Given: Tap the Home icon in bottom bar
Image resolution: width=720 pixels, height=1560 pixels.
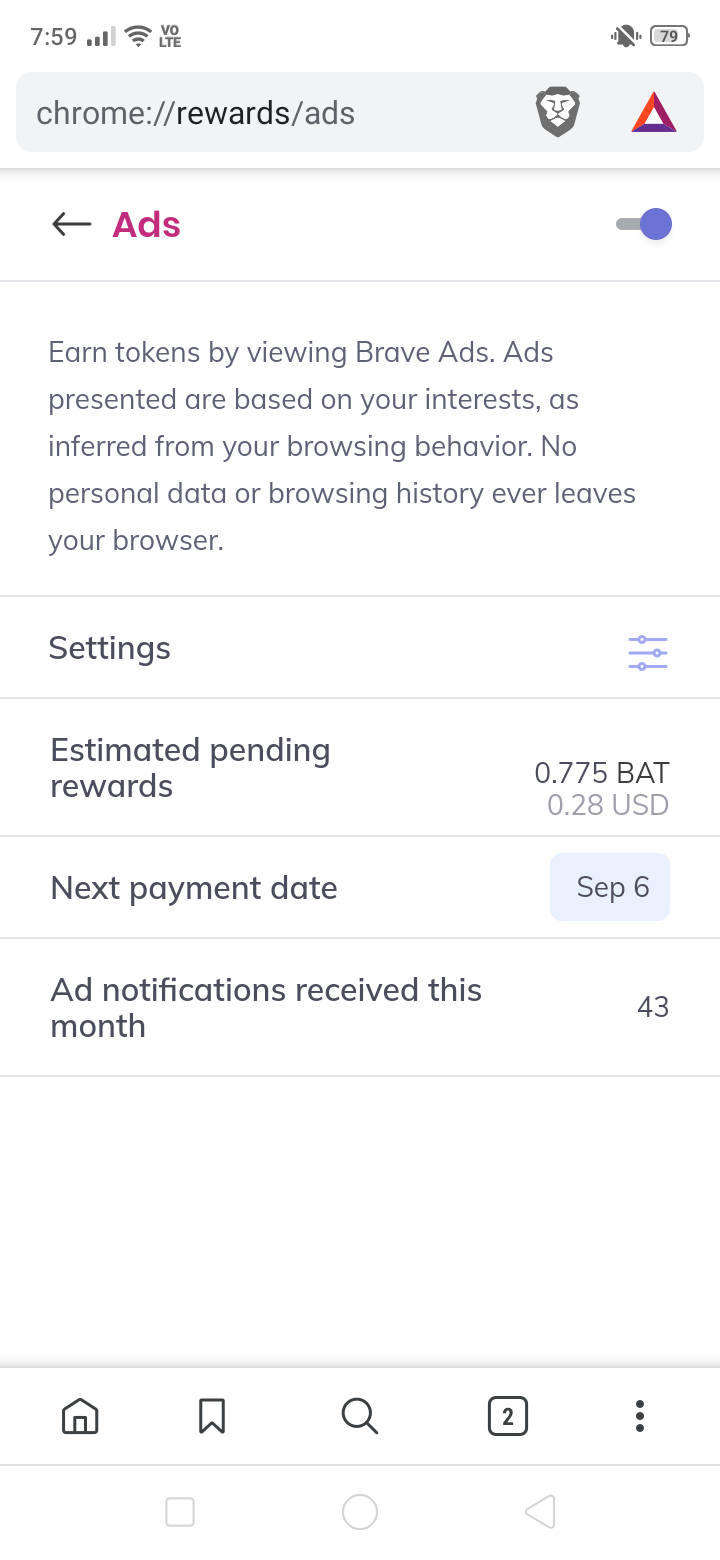Looking at the screenshot, I should coord(80,1416).
